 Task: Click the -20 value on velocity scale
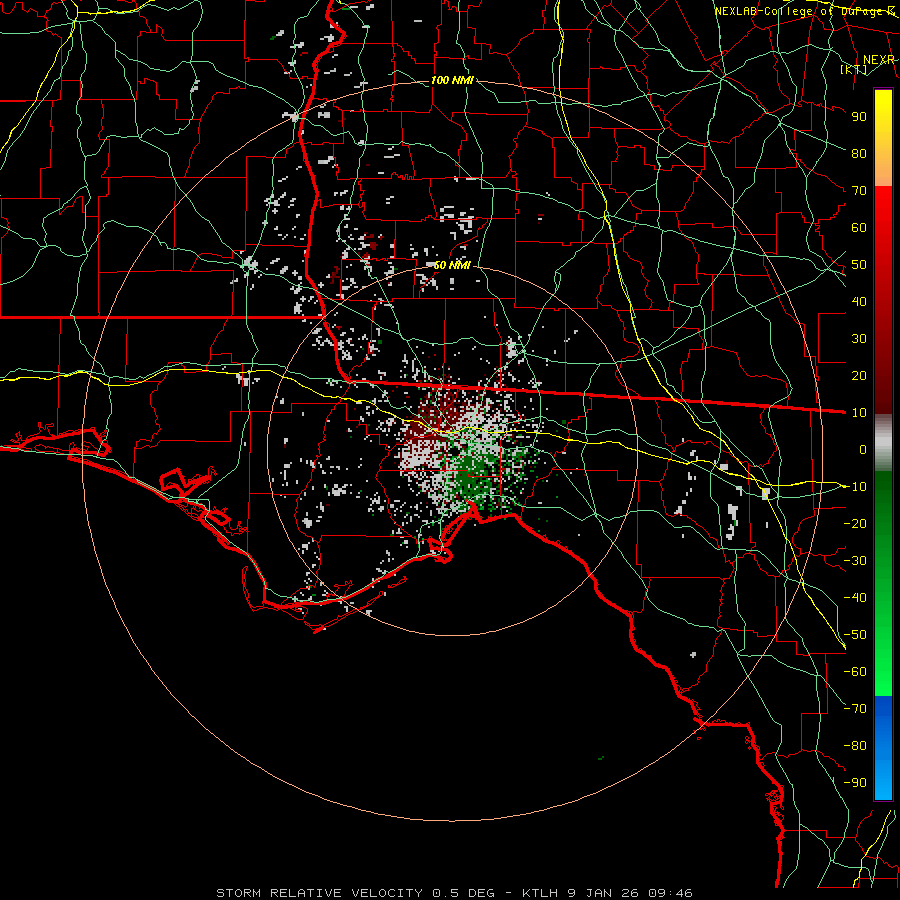click(855, 523)
